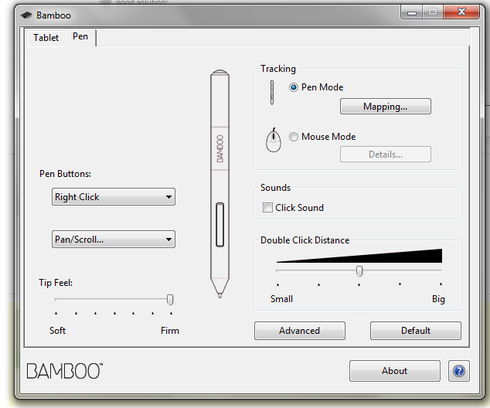Click the pen eraser end at top
Viewport: 490px width, 408px height.
(x=220, y=73)
